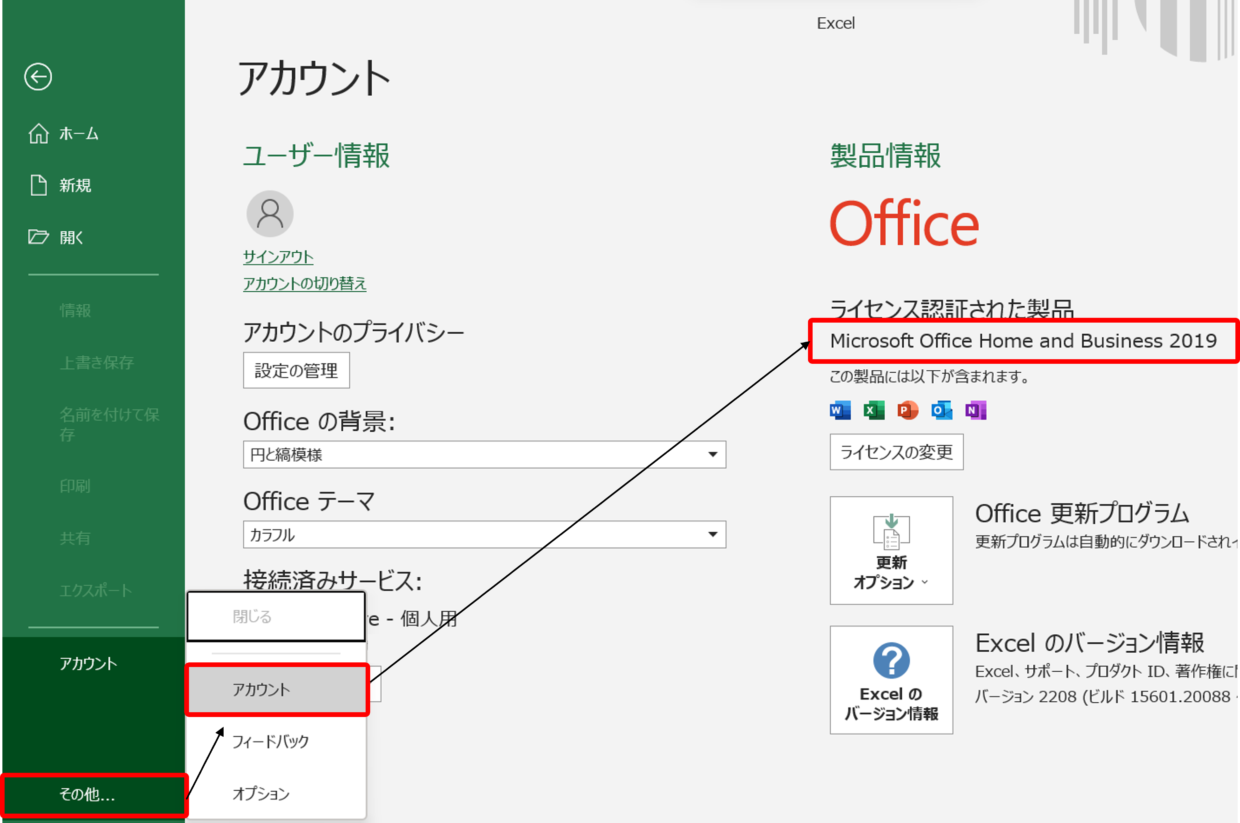Expand the 更新オプション menu button

pos(891,550)
